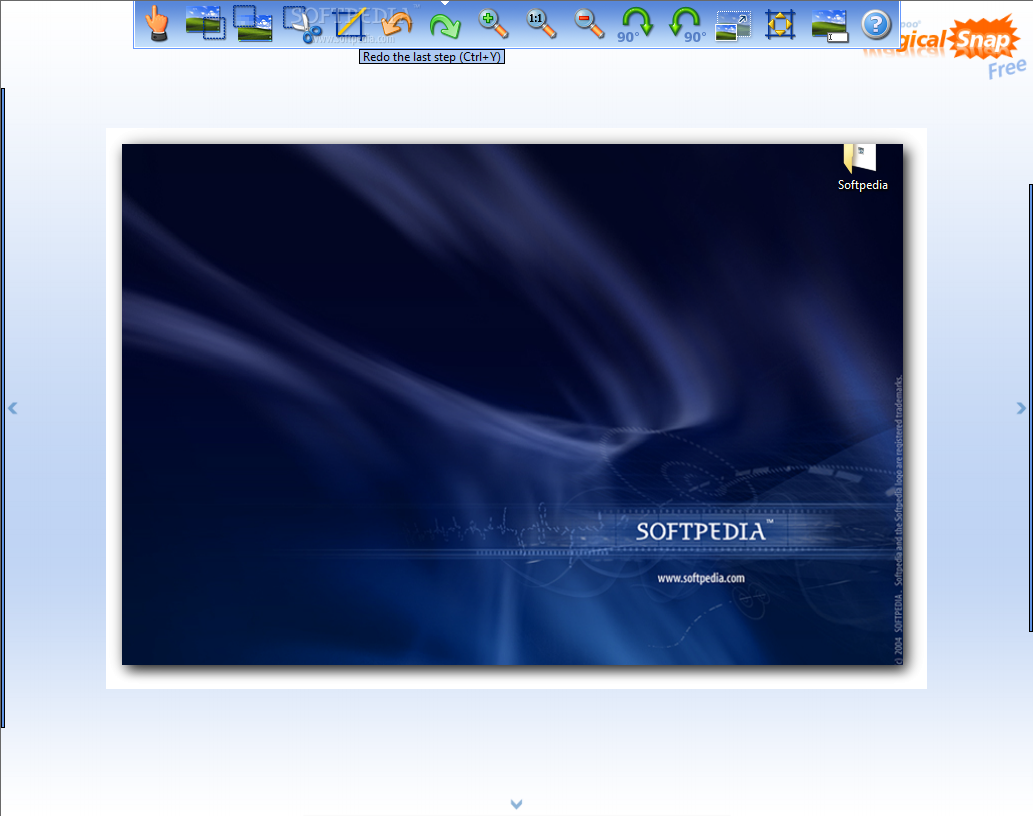The height and width of the screenshot is (816, 1033).
Task: Click the pixelate region tool icon
Action: [253, 24]
